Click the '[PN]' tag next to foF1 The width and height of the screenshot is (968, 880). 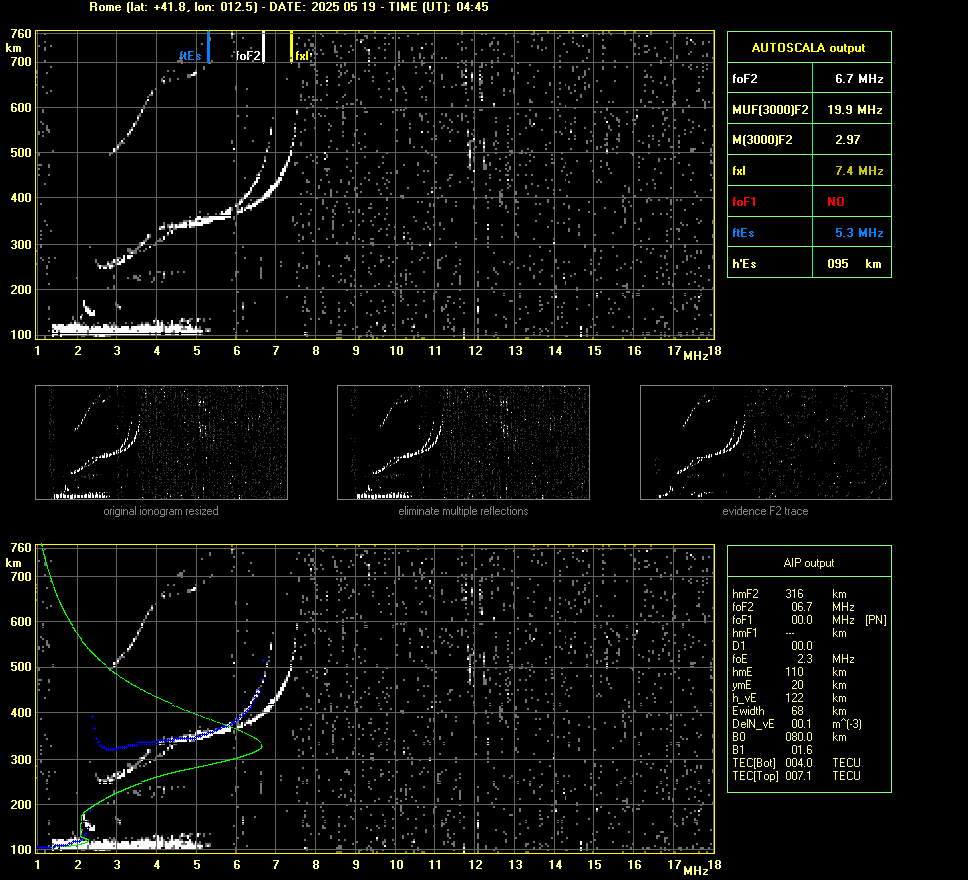876,620
